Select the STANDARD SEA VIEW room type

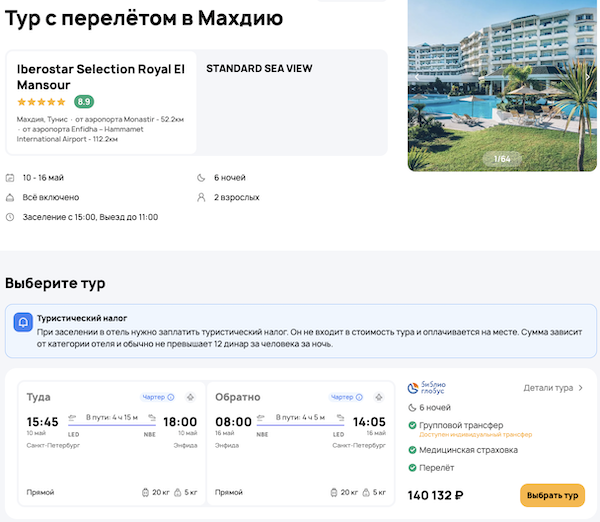pos(259,69)
